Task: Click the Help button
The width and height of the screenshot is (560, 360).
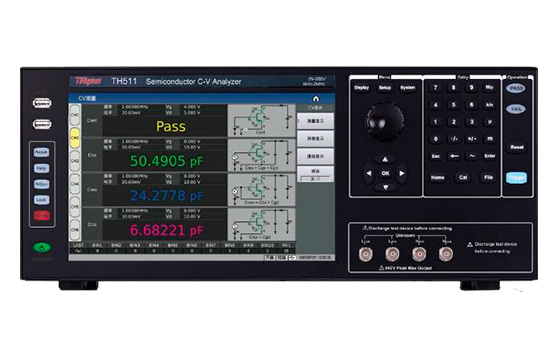Action: [x=41, y=168]
